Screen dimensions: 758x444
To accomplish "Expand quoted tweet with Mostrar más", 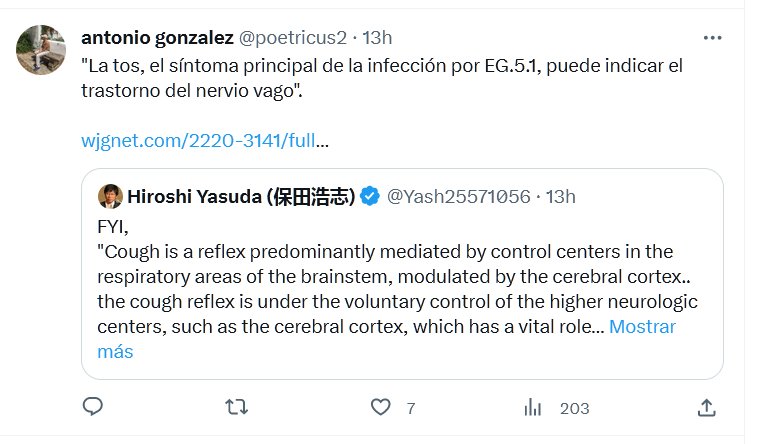I will tap(641, 327).
